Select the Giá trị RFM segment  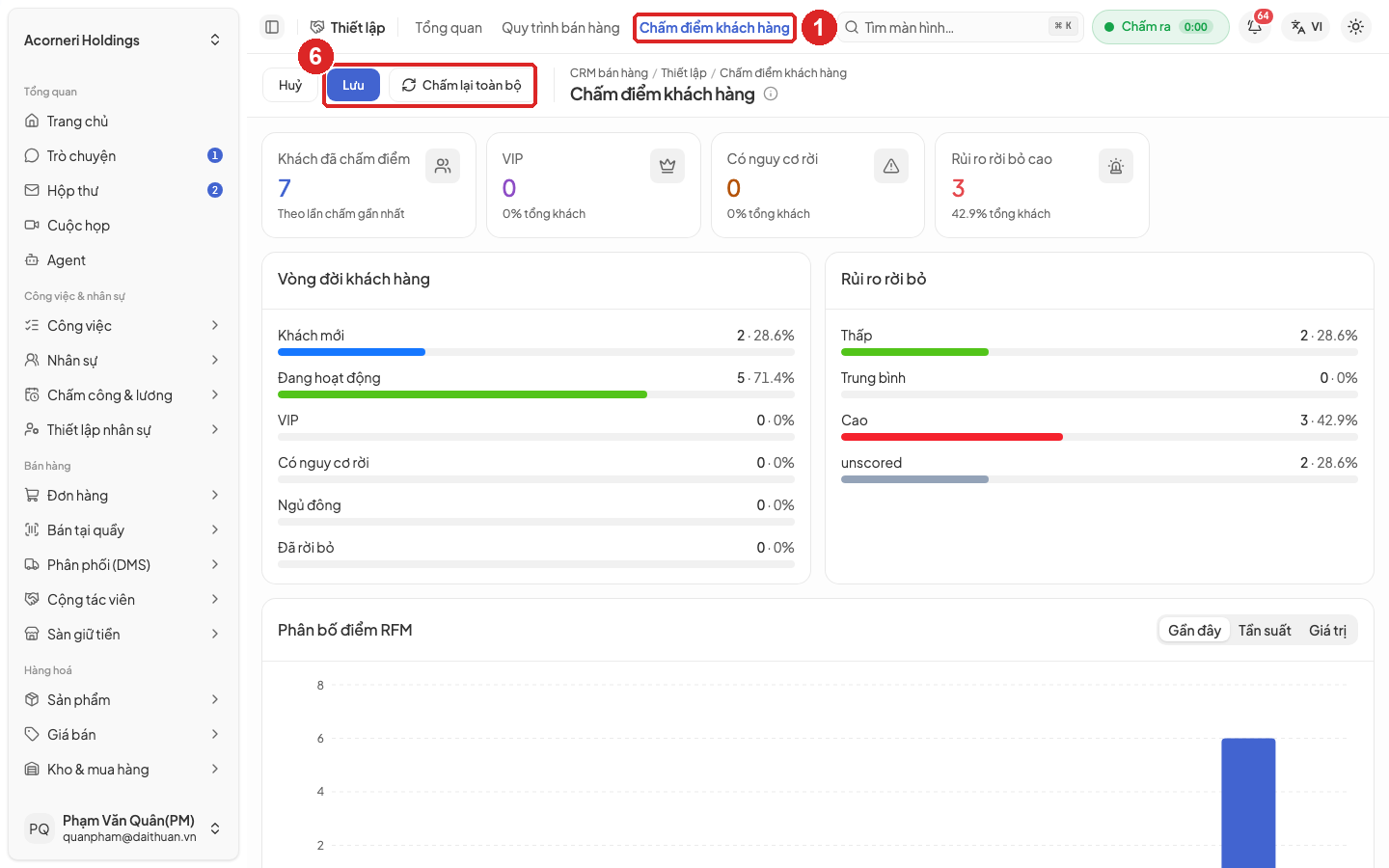[x=1327, y=630]
